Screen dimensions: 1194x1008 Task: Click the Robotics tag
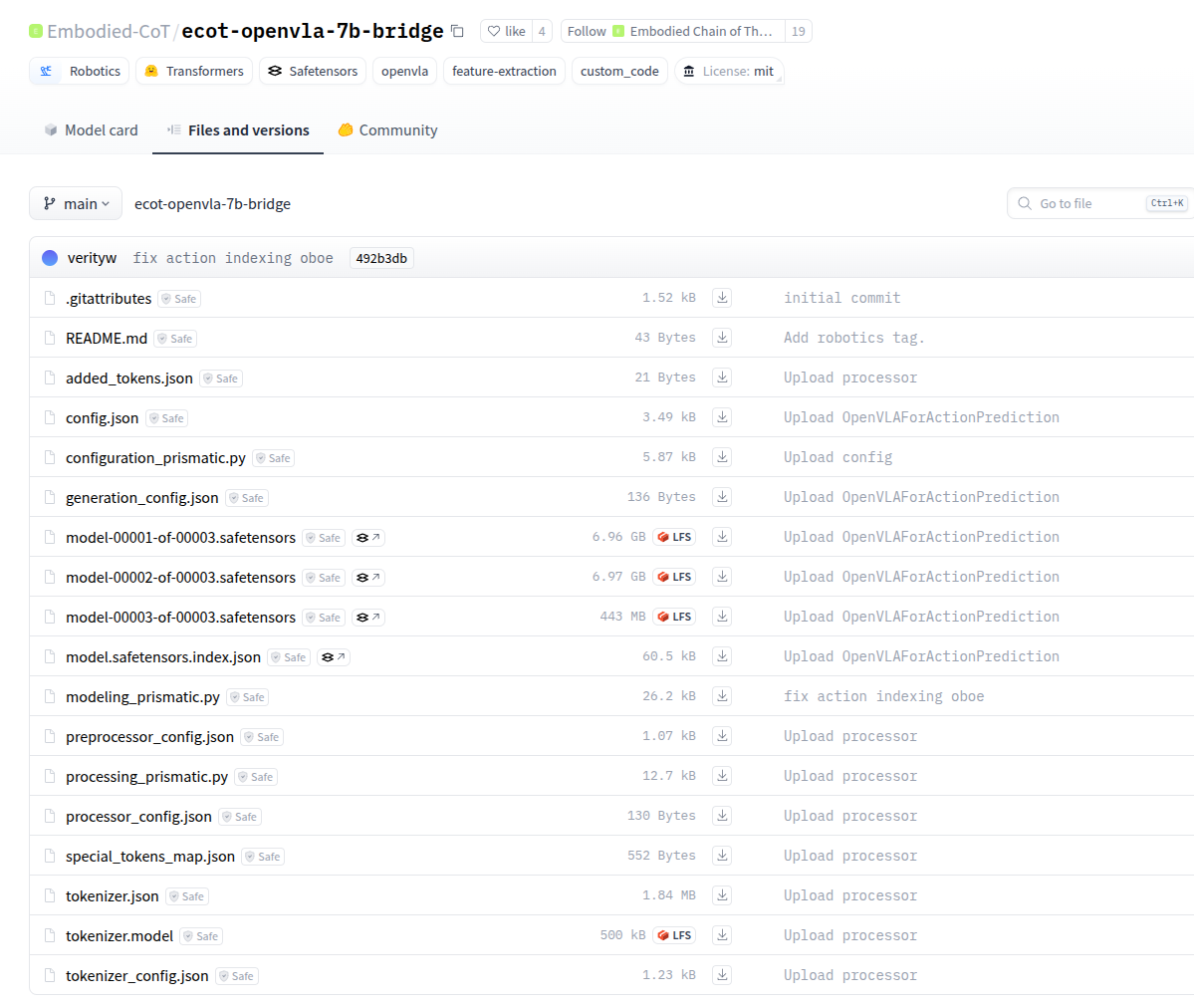[x=80, y=71]
